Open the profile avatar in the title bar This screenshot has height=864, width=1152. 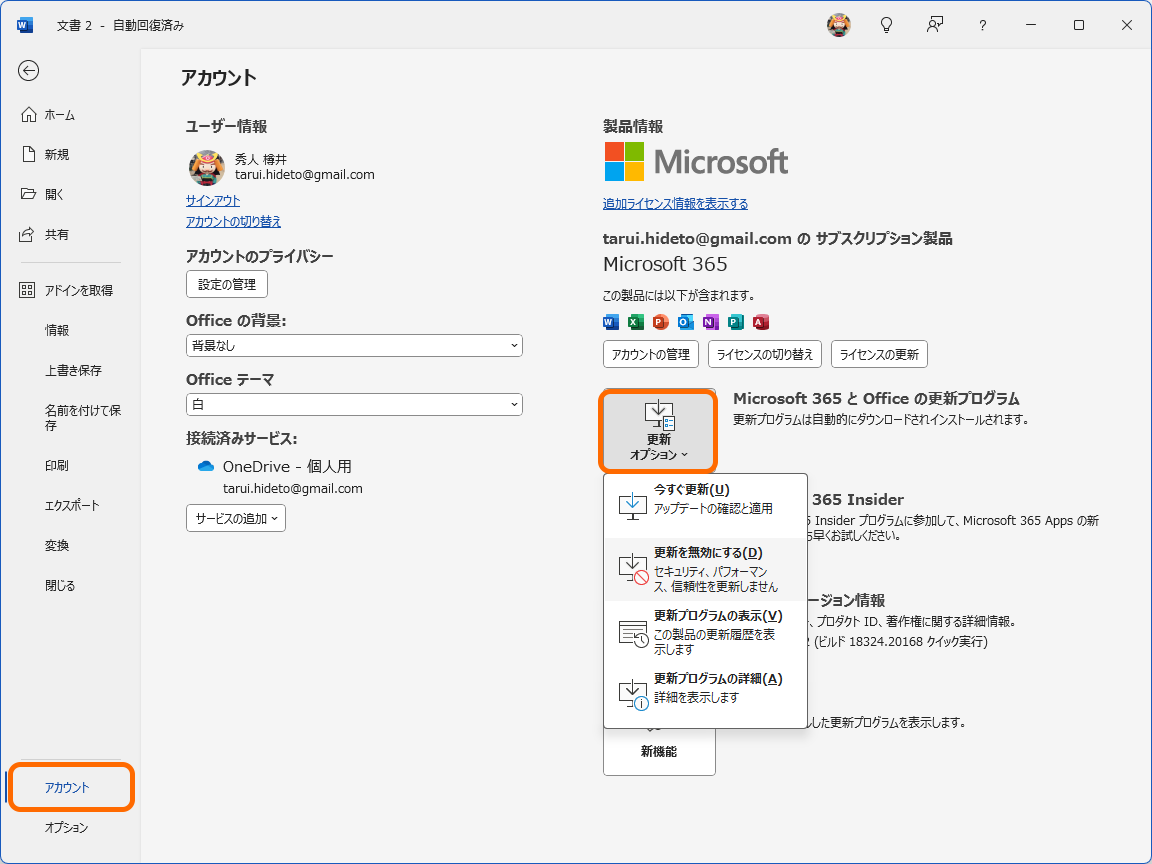[x=838, y=24]
